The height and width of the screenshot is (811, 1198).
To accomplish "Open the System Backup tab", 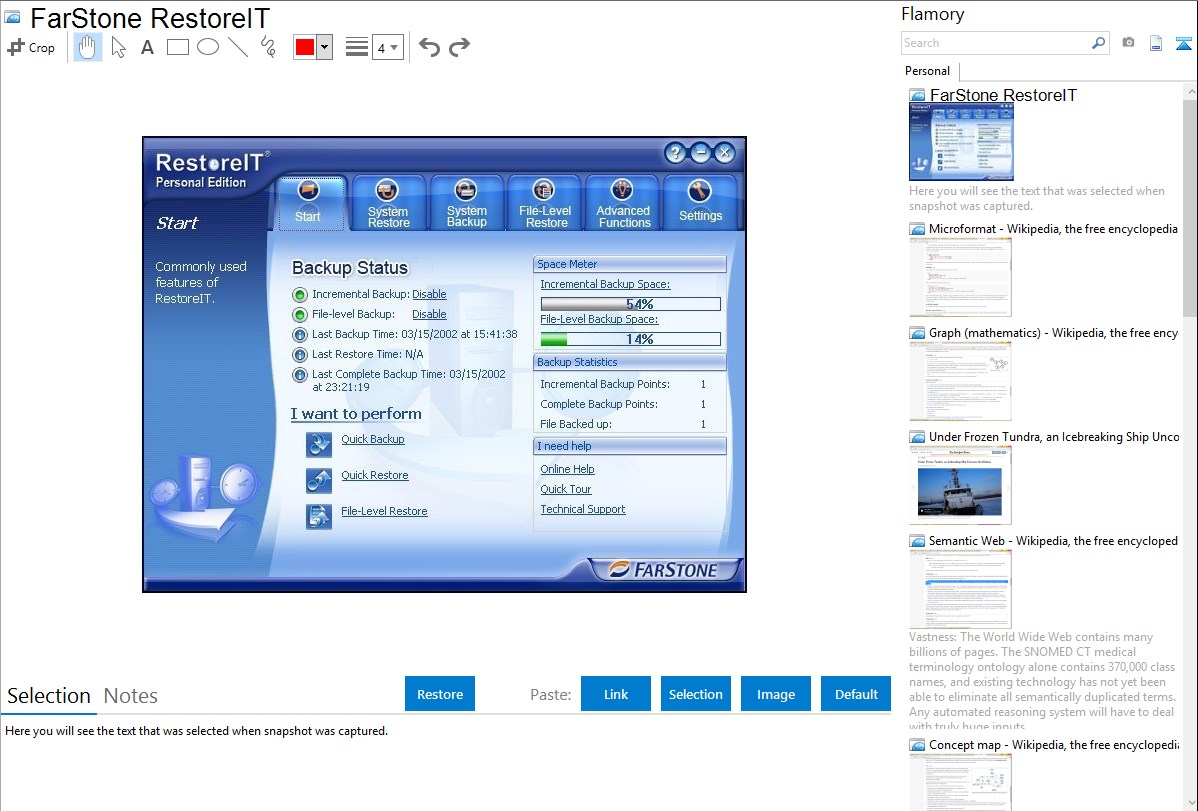I will tap(466, 203).
